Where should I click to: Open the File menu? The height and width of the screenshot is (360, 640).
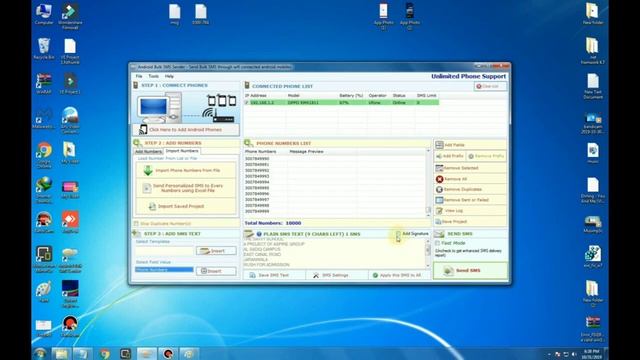coord(139,76)
